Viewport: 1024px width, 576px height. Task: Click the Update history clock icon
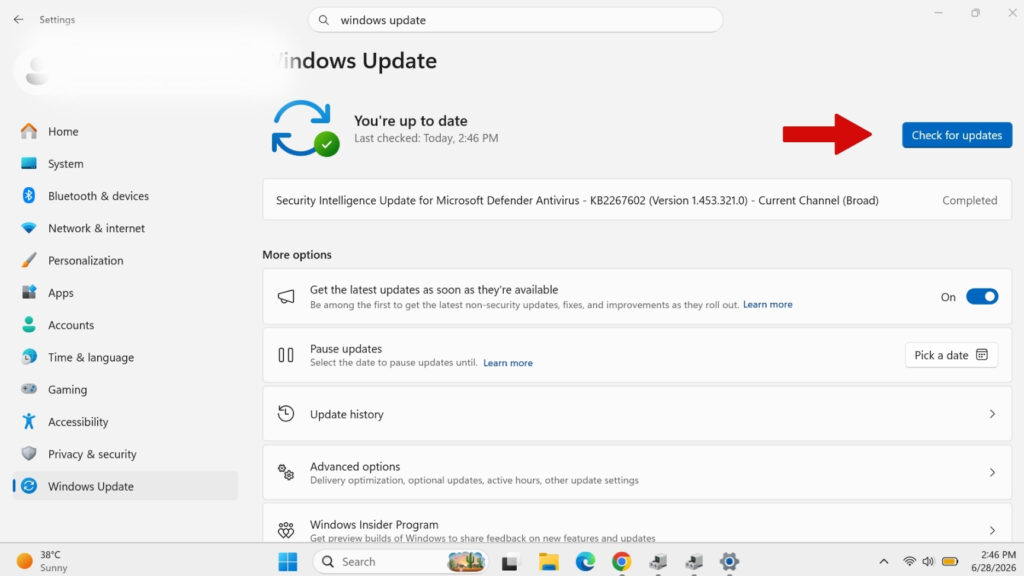coord(286,413)
